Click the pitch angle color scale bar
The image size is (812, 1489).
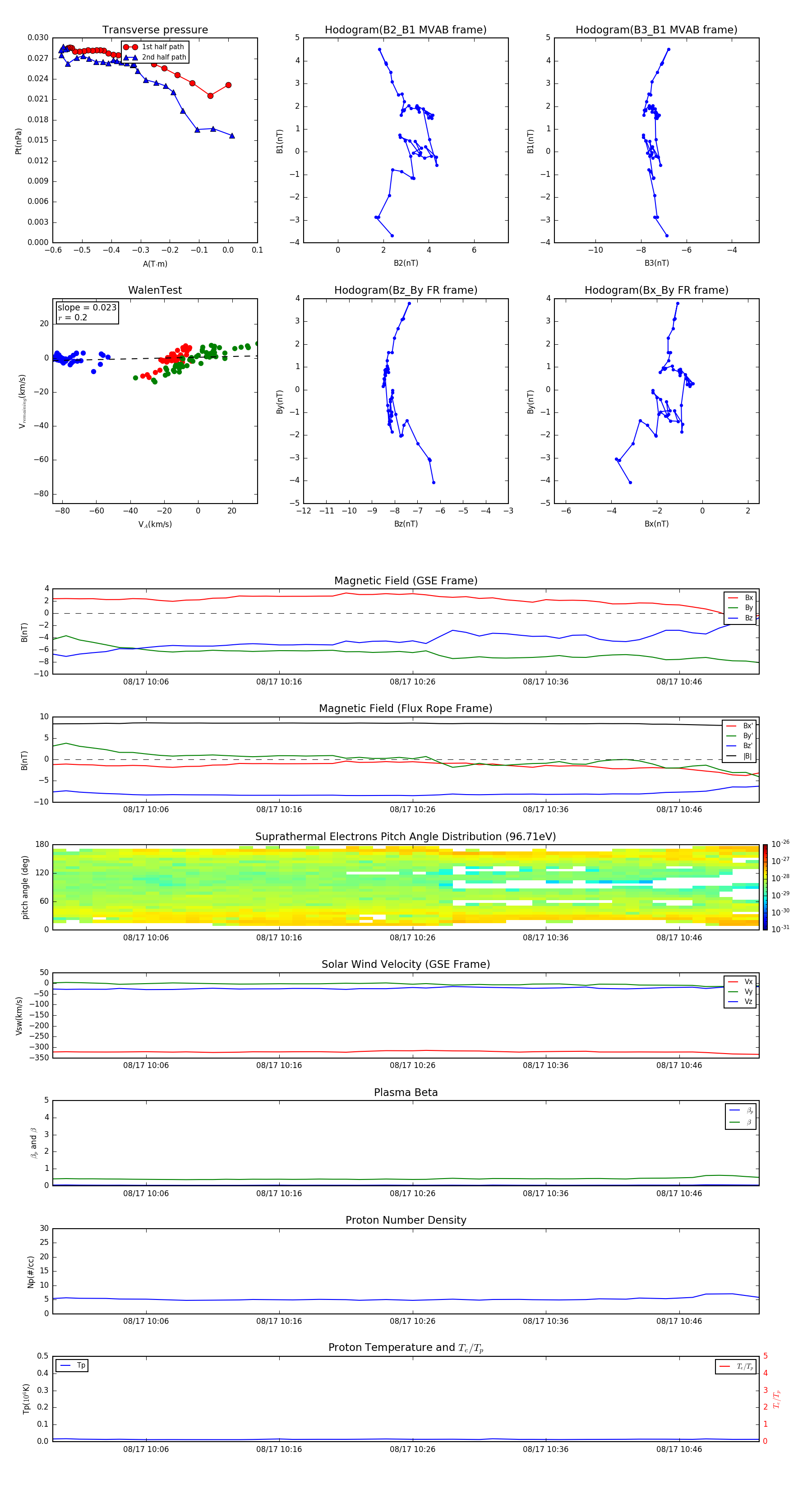765,887
